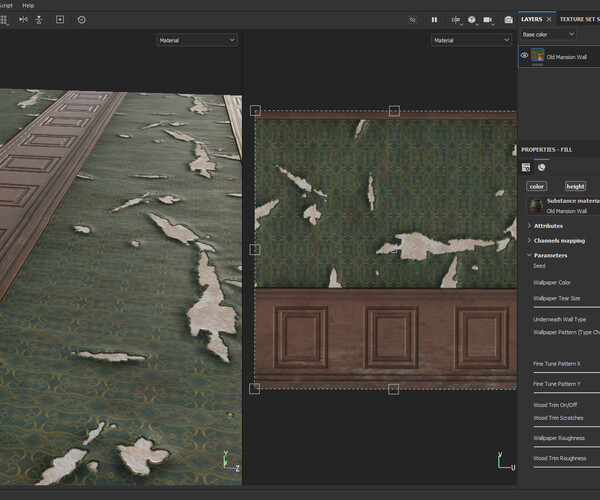Toggle the hide overlay crossed-eye icon

412,20
